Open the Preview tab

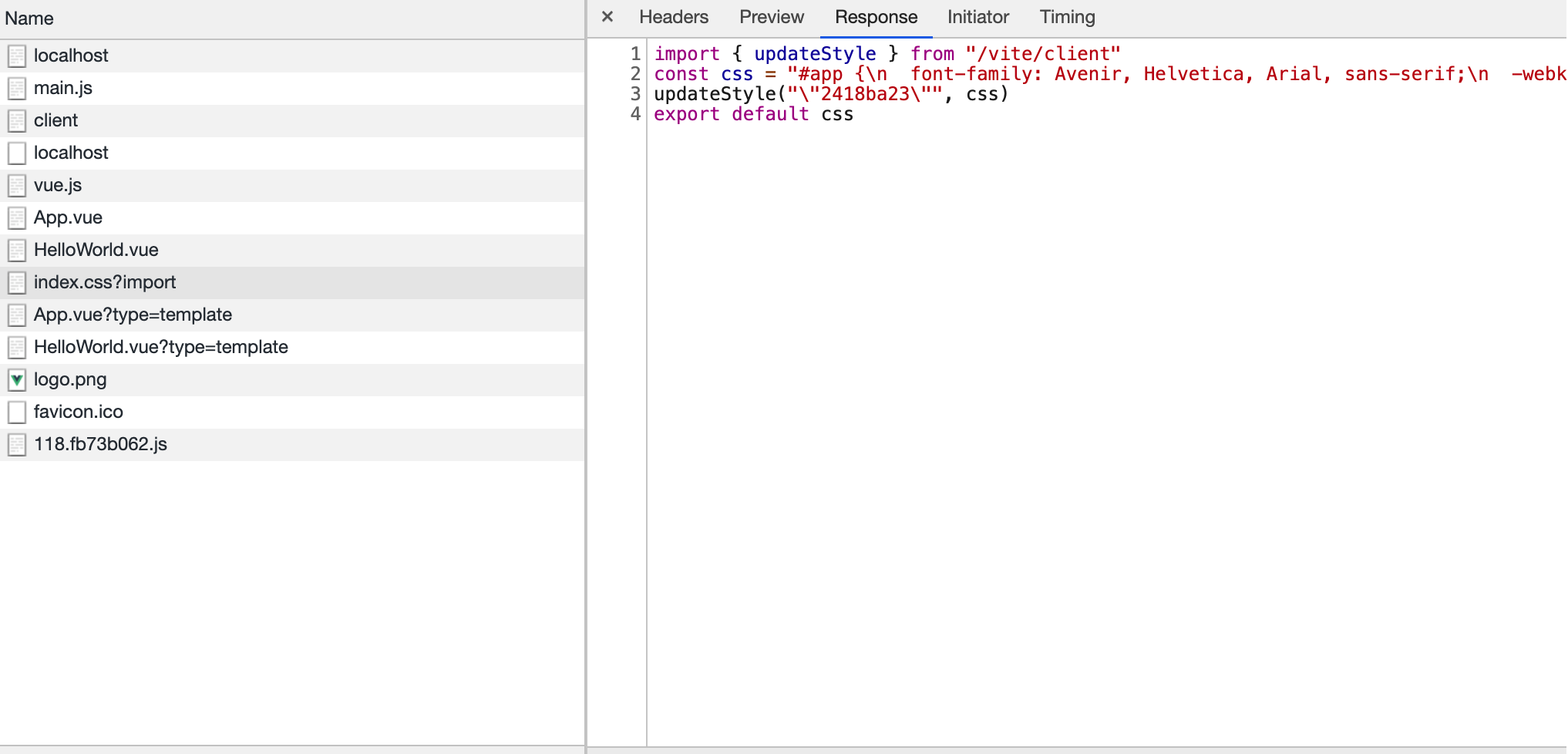tap(771, 16)
